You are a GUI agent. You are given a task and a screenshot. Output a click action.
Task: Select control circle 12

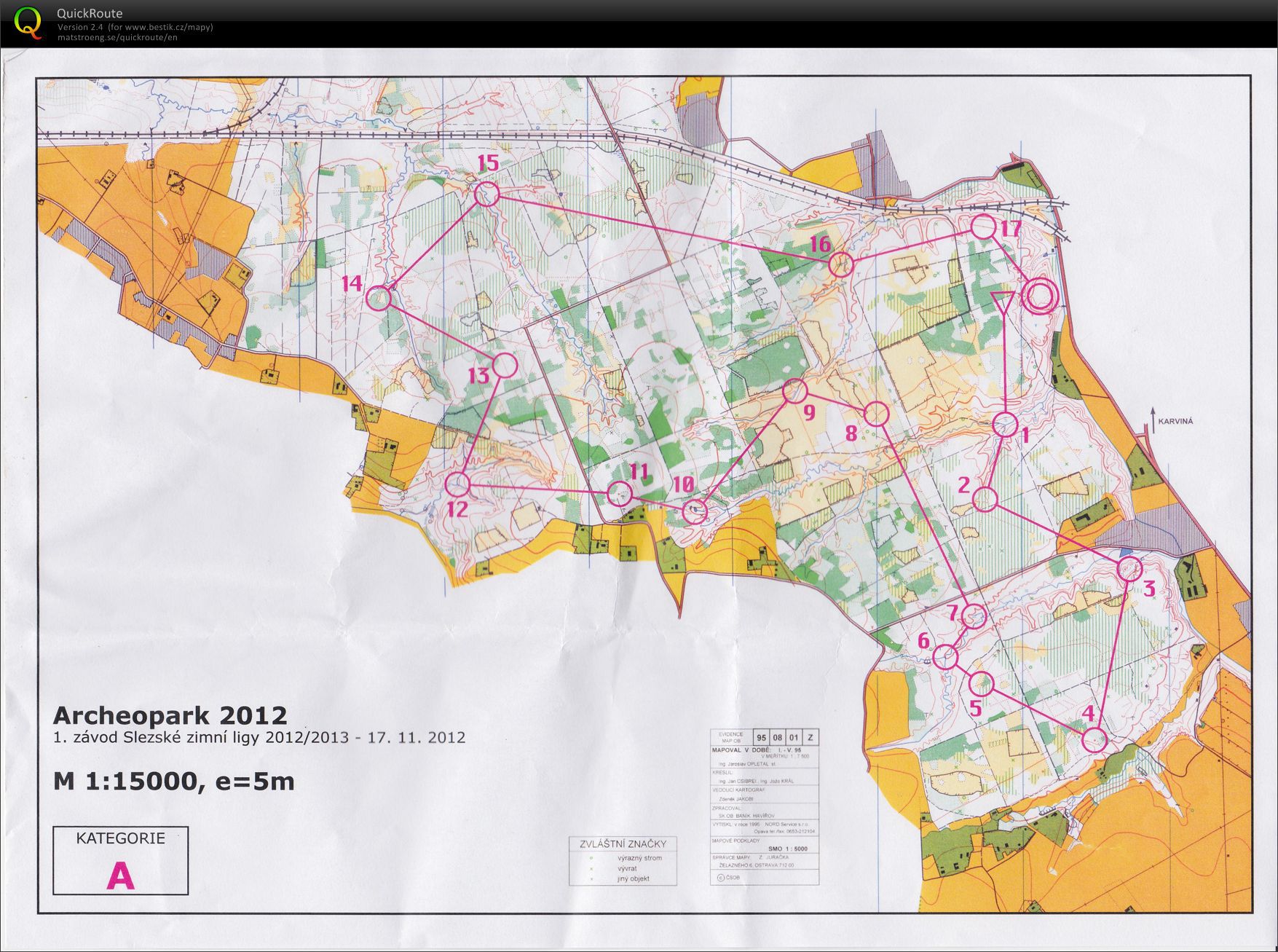tap(457, 484)
